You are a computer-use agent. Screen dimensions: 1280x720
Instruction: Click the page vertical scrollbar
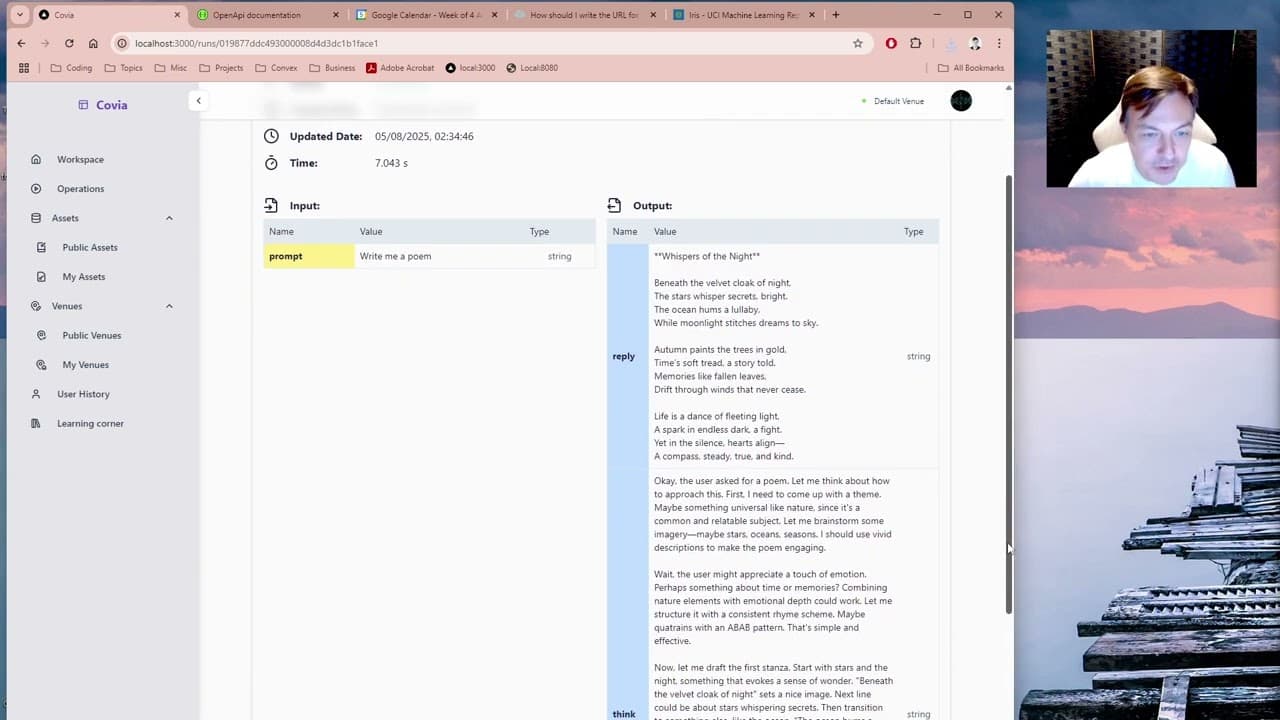1008,394
